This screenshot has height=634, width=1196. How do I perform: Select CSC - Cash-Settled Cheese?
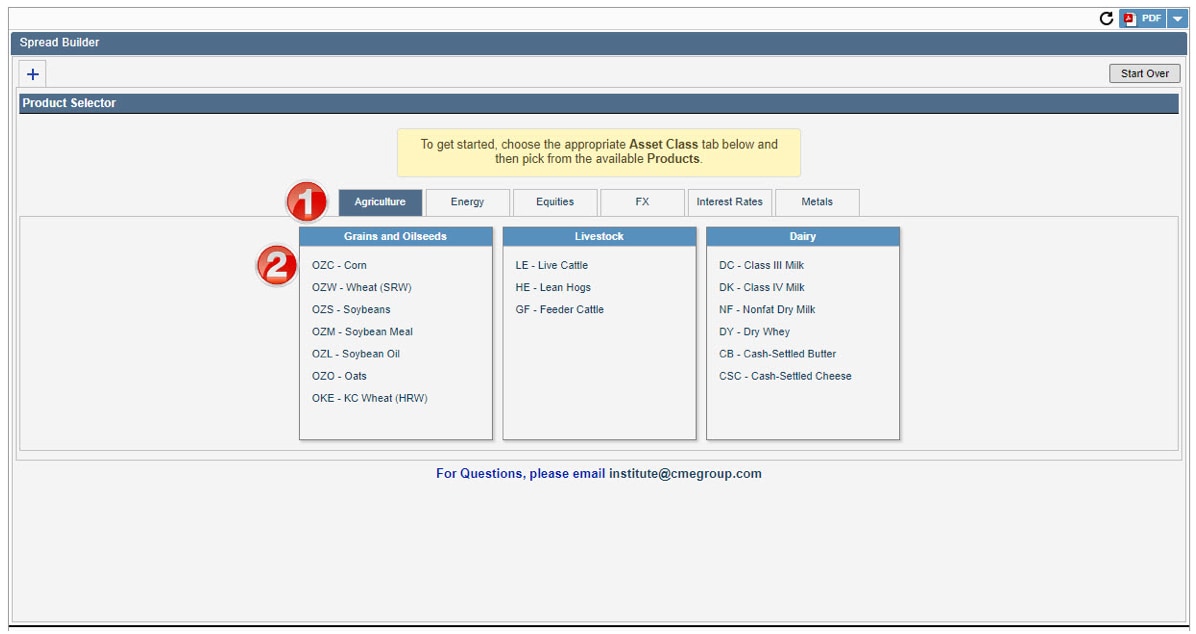pyautogui.click(x=785, y=376)
